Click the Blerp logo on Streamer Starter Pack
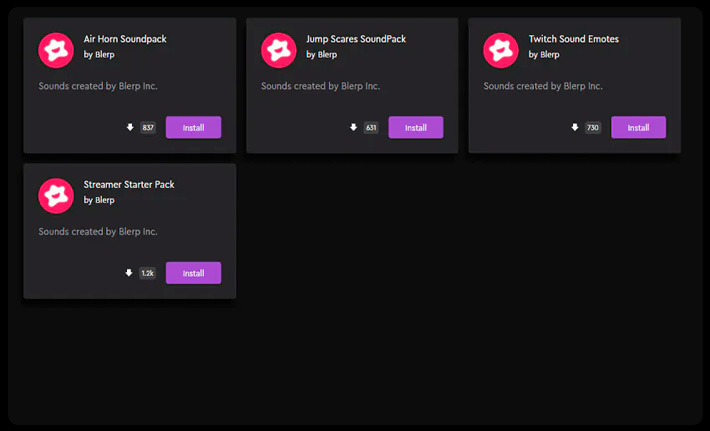 click(56, 196)
